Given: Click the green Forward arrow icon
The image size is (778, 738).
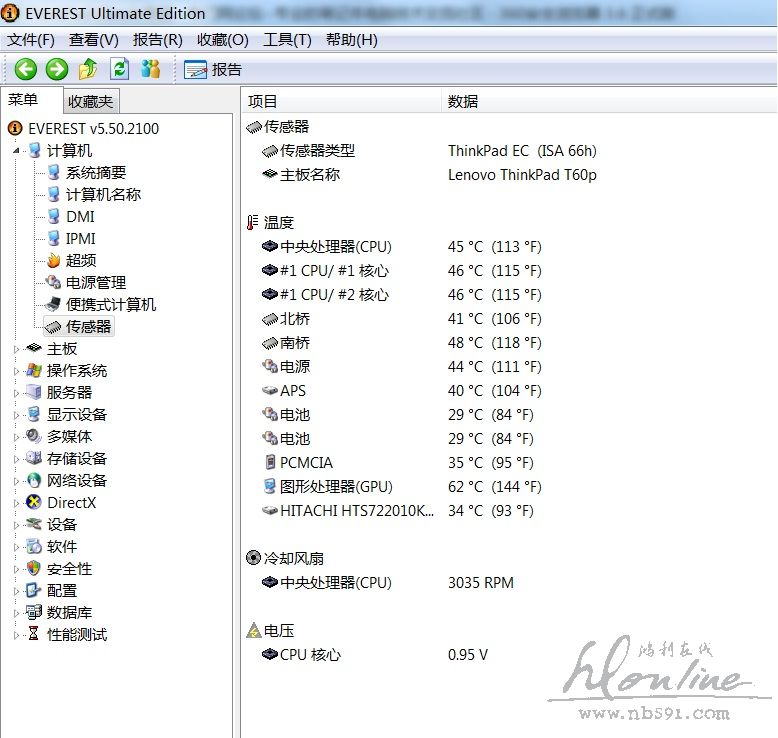Looking at the screenshot, I should pos(57,69).
